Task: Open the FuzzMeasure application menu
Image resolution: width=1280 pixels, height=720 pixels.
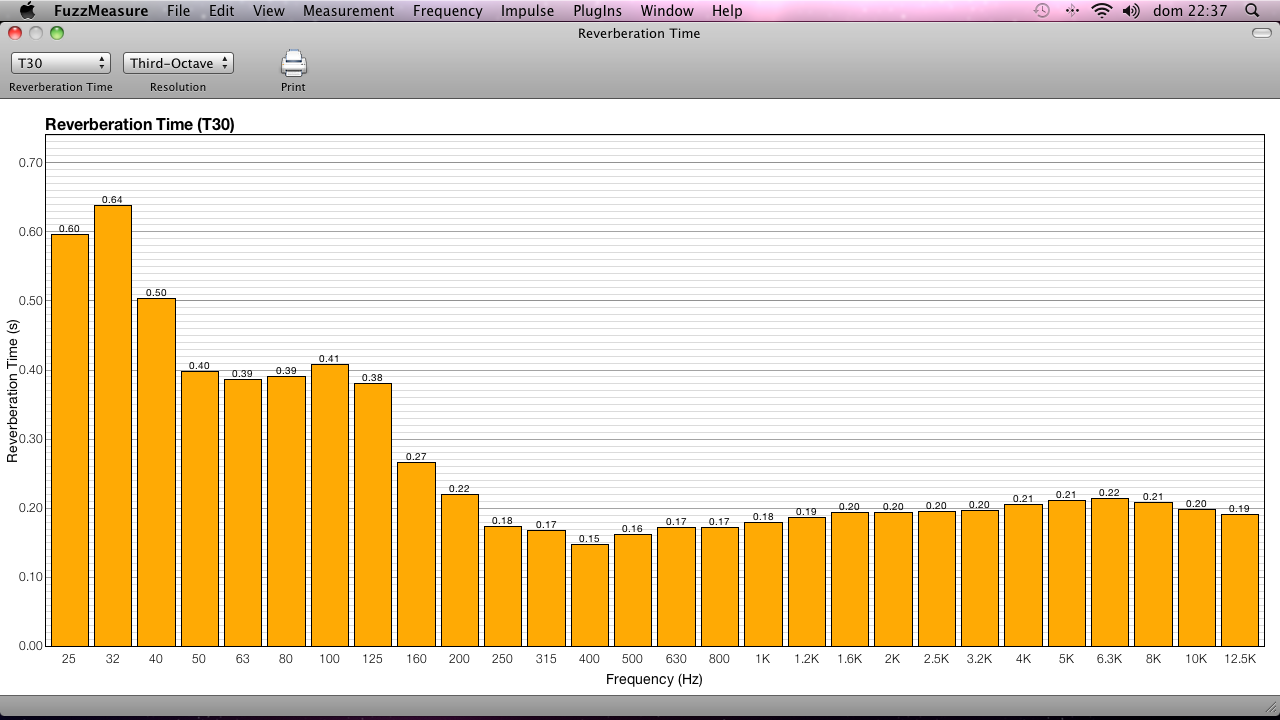Action: 101,11
